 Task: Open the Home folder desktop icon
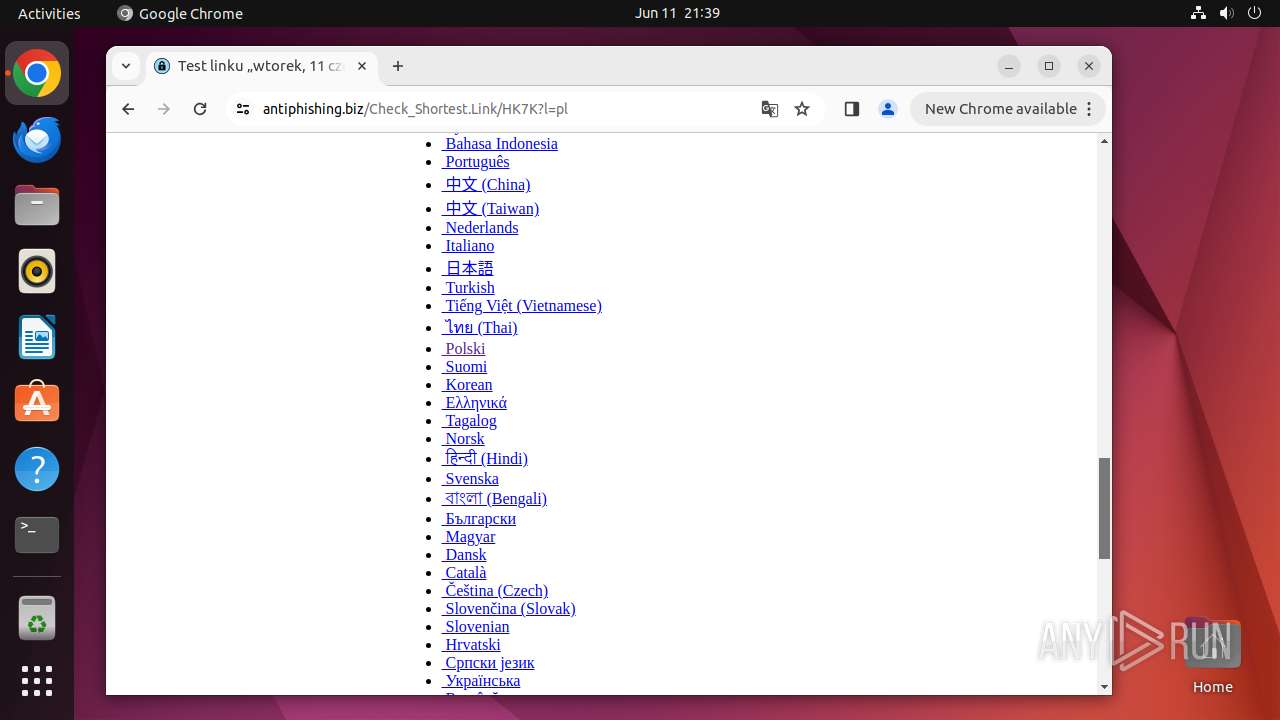(1212, 656)
